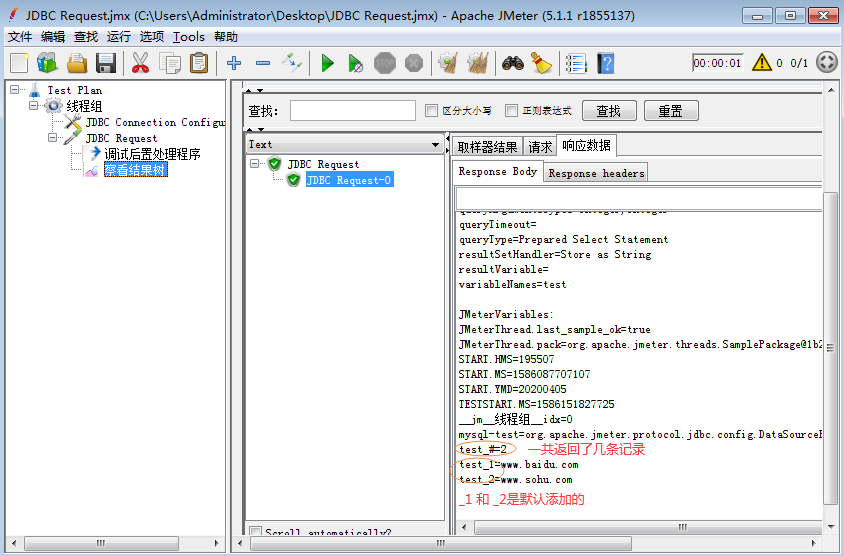
Task: Reset search with the yellow broom icon
Action: point(541,63)
